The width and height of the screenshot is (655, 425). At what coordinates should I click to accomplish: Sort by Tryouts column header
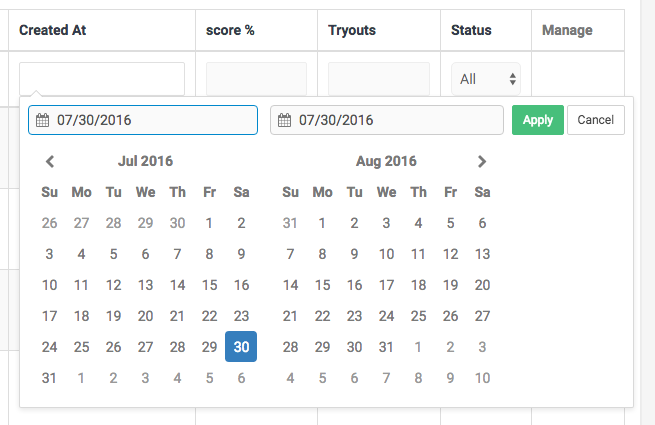point(352,30)
